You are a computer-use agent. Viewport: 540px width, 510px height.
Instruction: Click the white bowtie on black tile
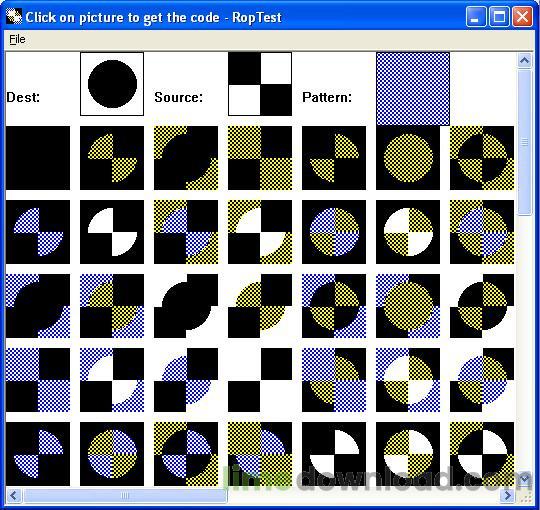pos(112,232)
